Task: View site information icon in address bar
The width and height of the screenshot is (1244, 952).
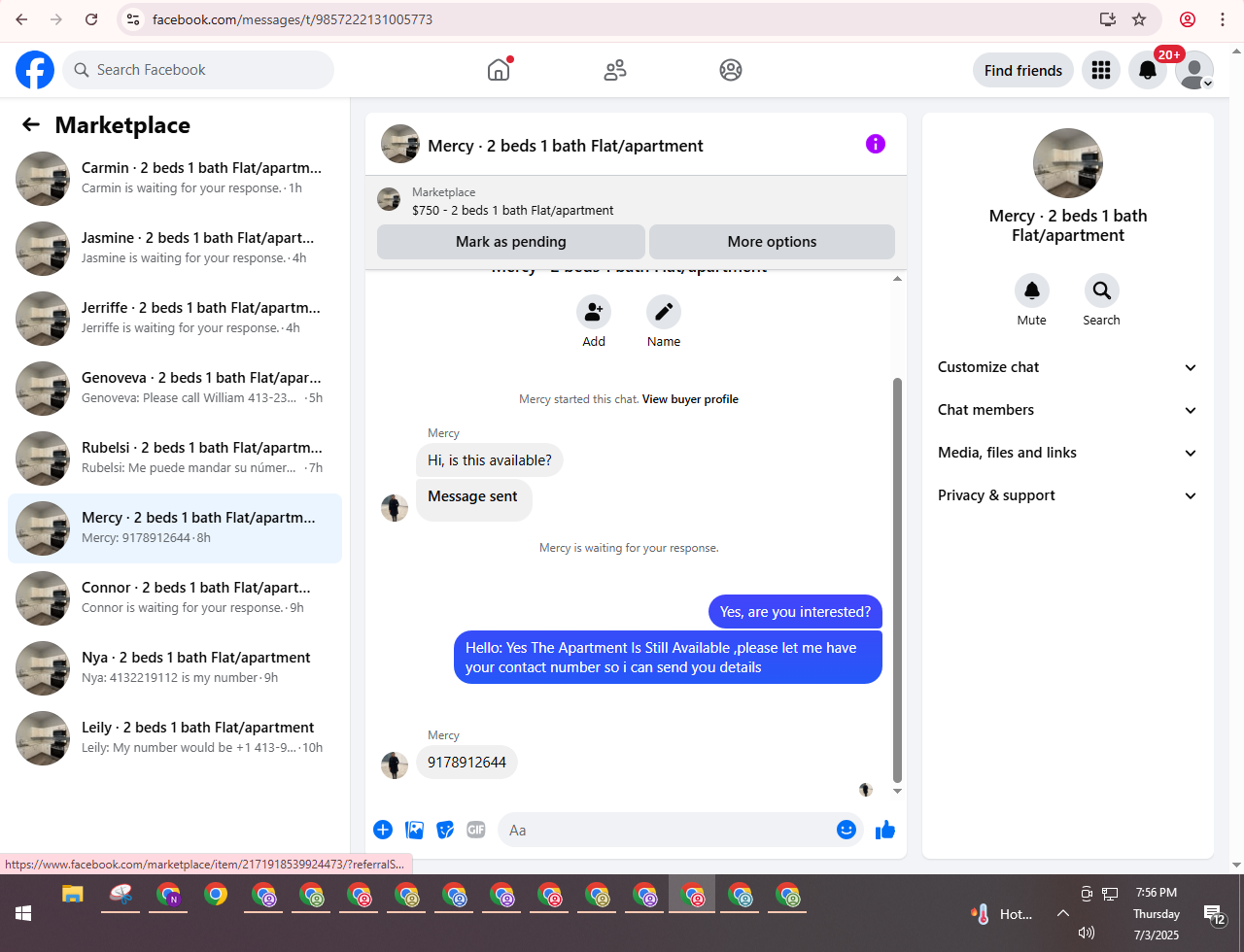Action: [x=134, y=19]
